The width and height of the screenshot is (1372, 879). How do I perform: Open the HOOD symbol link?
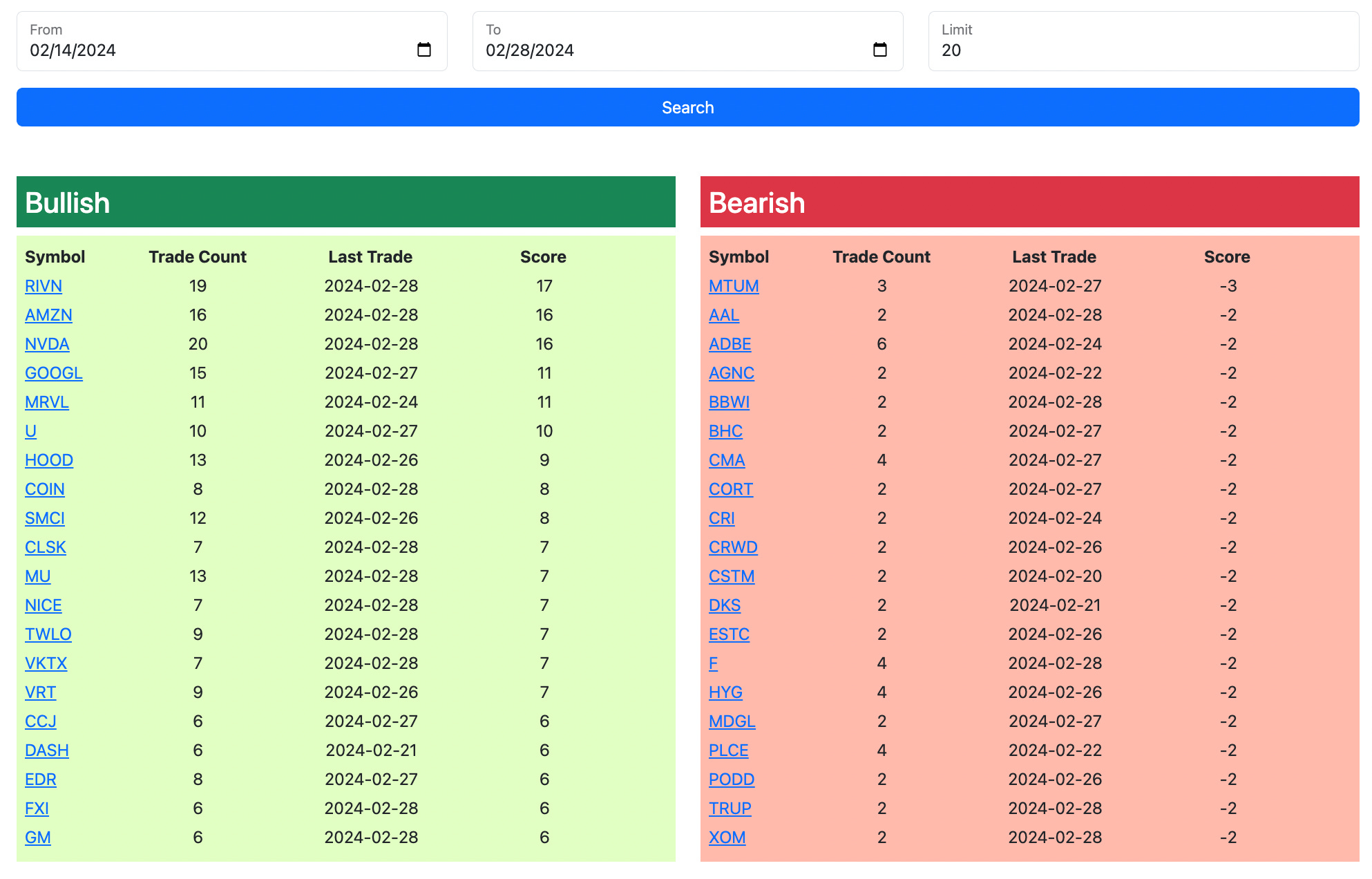[49, 460]
